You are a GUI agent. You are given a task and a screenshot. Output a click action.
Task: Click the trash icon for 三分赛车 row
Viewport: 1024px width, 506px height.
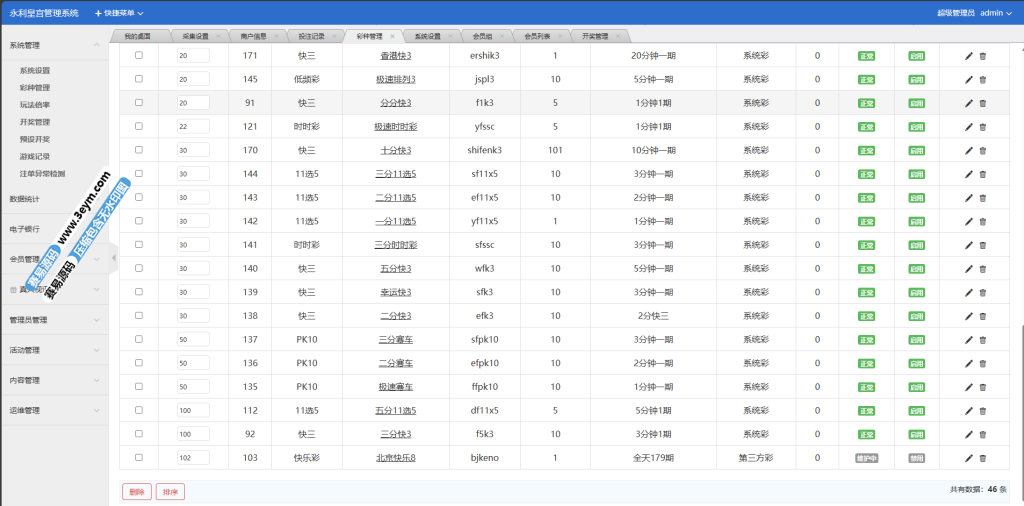tap(982, 340)
